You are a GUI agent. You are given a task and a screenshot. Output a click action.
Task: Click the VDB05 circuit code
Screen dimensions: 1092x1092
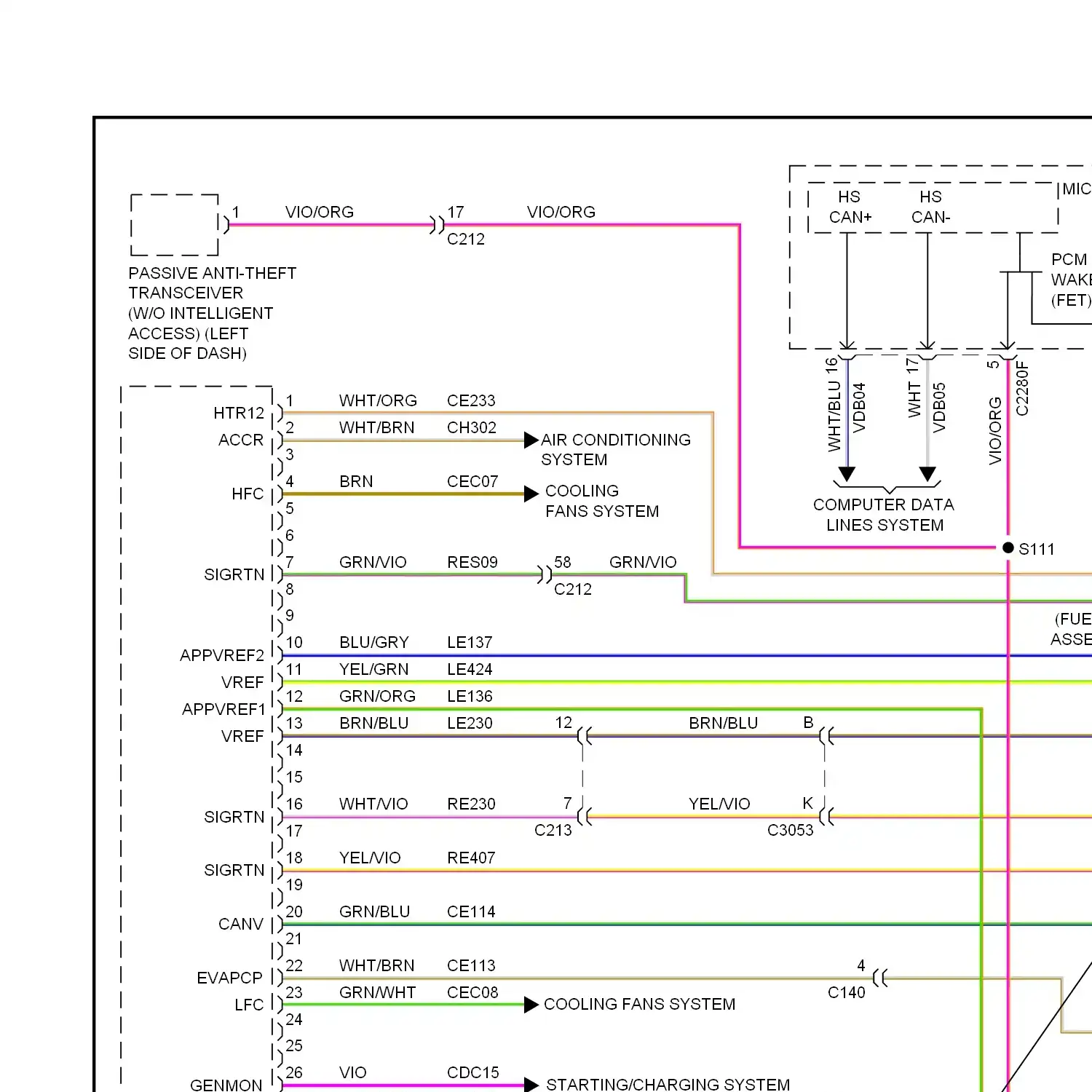click(939, 408)
